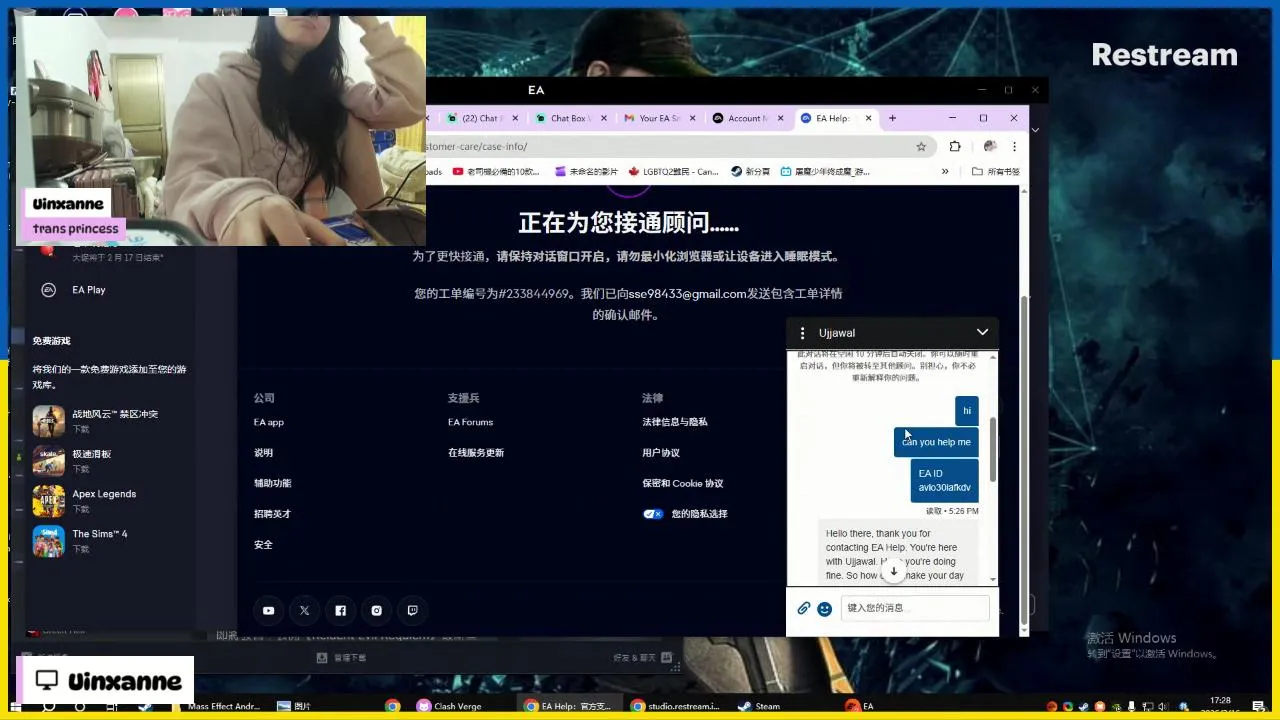Viewport: 1280px width, 720px height.
Task: Open the 招聘英才 footer link
Action: coord(272,514)
